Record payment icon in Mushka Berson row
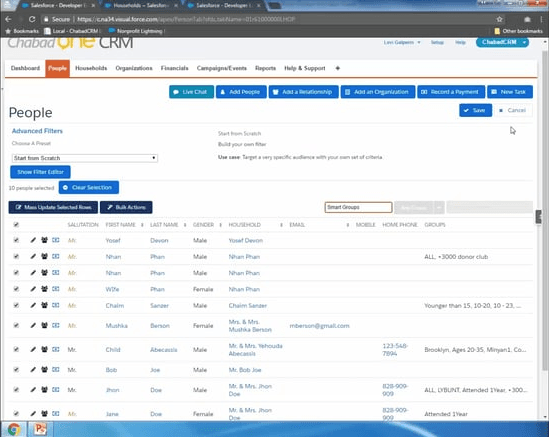The image size is (549, 437). coord(56,326)
